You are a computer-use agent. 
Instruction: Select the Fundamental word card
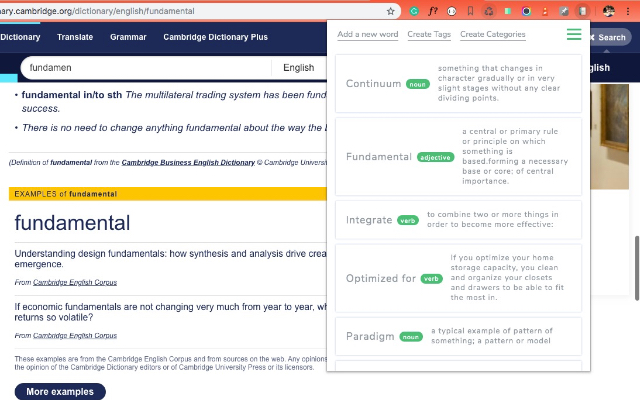click(x=458, y=156)
